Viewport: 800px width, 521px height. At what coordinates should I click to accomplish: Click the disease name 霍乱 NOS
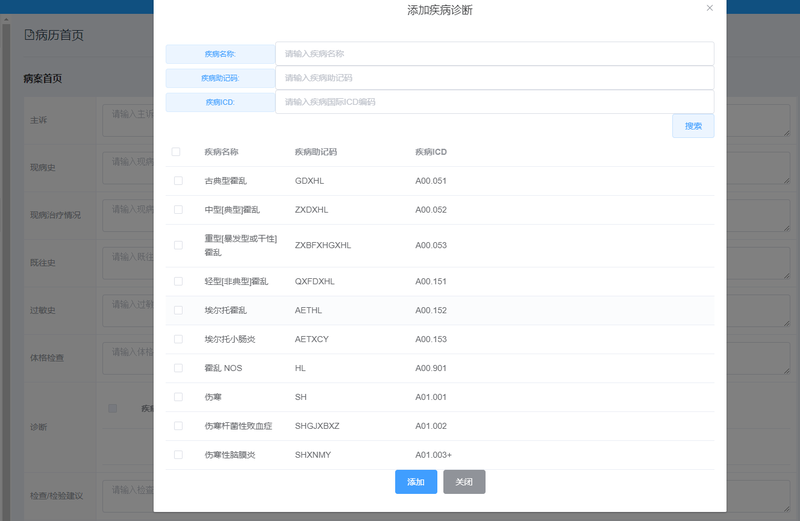point(223,368)
